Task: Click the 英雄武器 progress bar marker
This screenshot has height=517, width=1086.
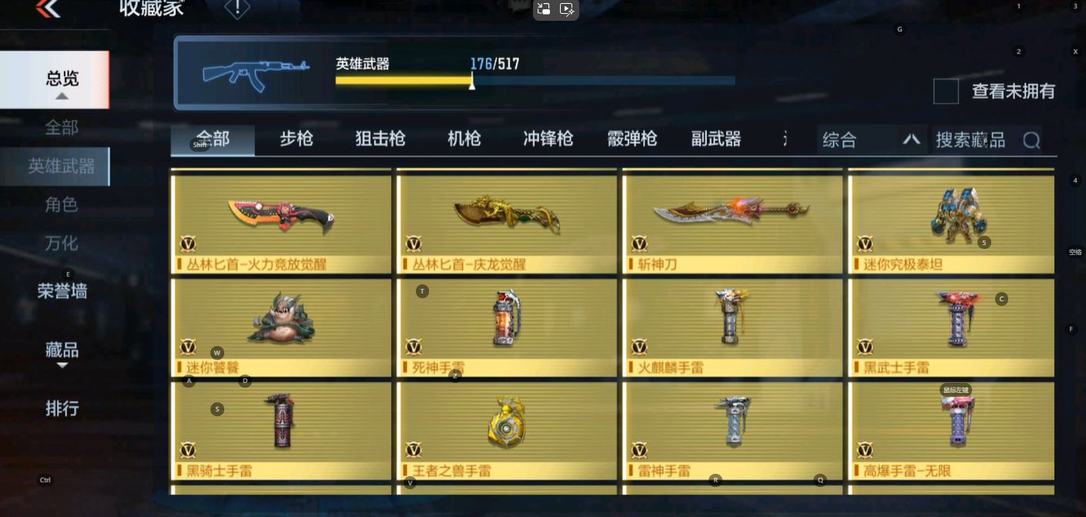Action: (472, 82)
